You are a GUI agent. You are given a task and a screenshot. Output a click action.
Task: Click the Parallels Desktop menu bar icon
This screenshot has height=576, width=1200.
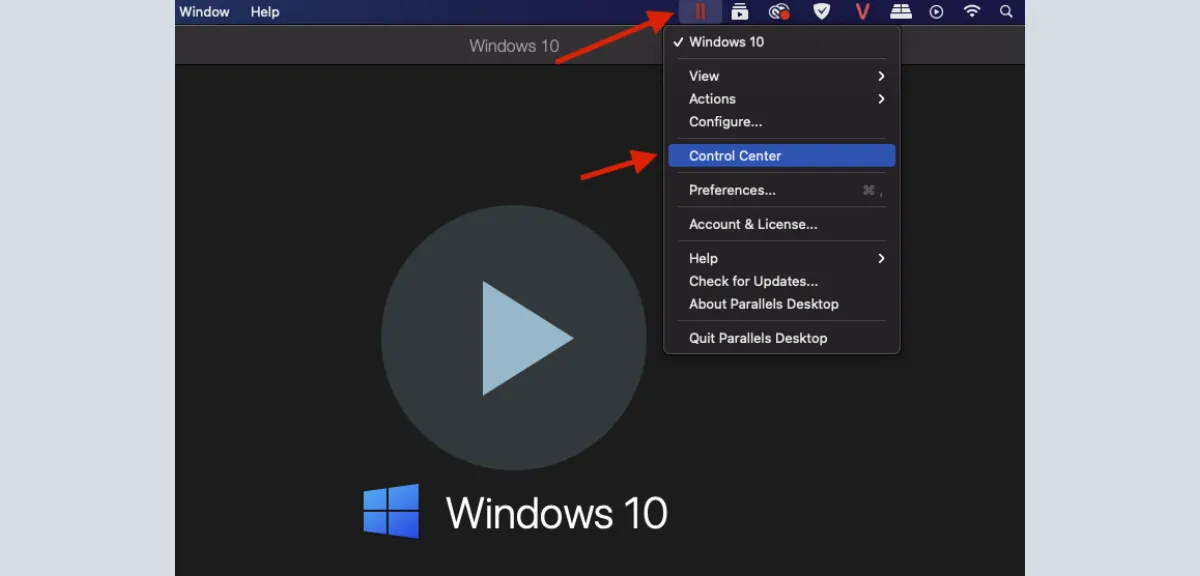700,12
